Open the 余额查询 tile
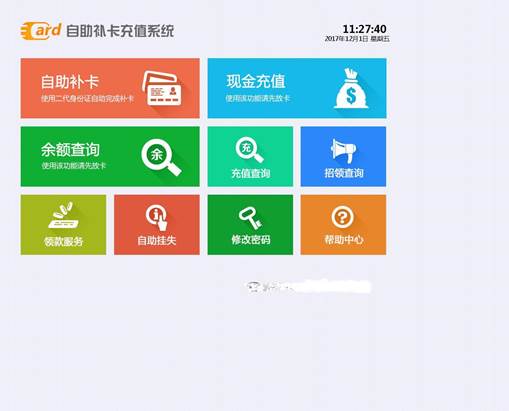Screen dimensions: 509x411 tap(110, 156)
